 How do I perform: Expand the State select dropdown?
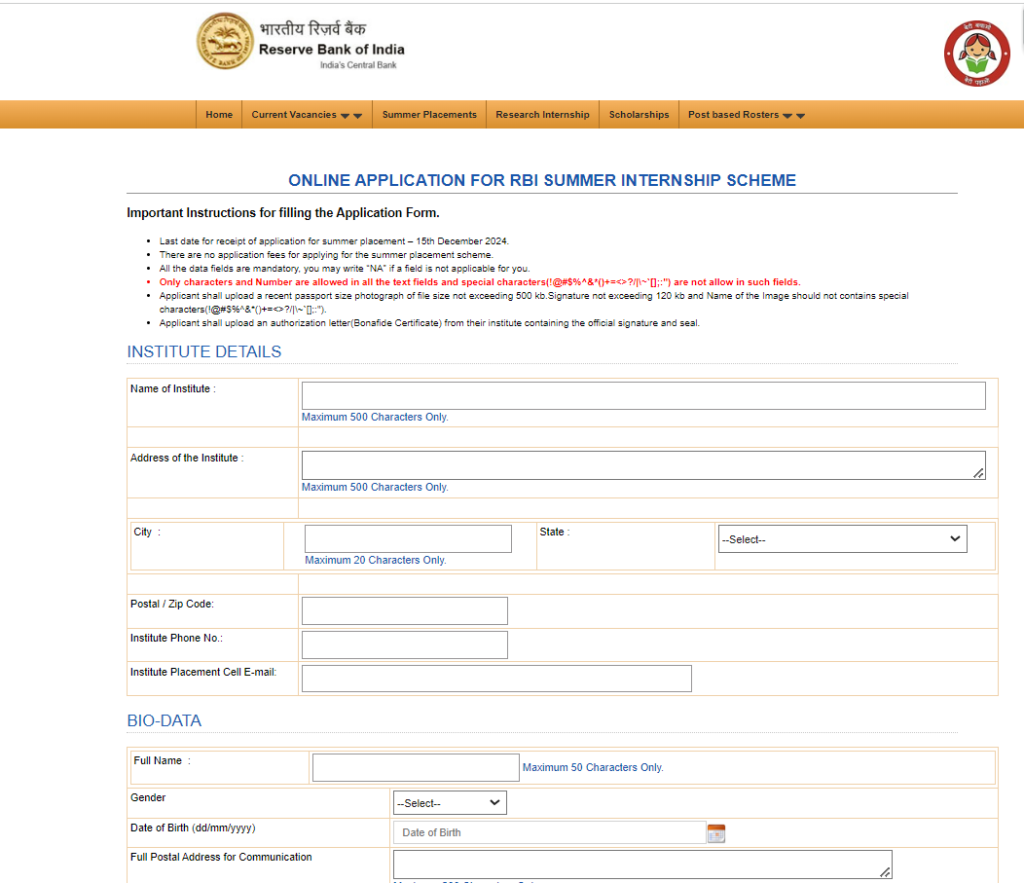click(x=842, y=539)
